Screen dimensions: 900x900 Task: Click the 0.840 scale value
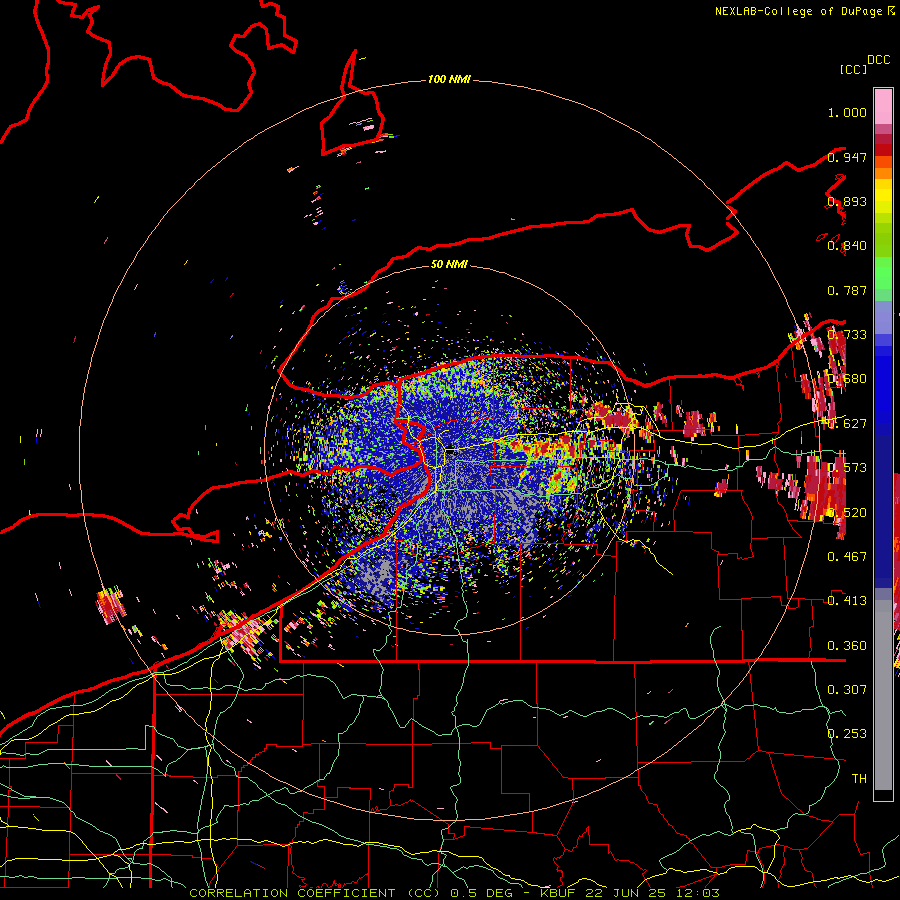coord(847,246)
